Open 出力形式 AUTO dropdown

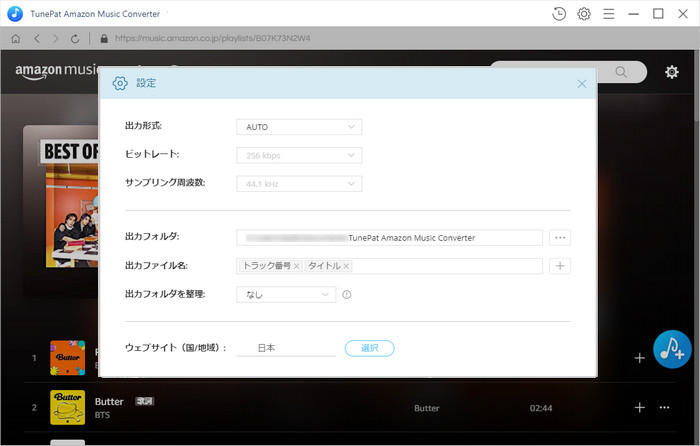tap(299, 127)
